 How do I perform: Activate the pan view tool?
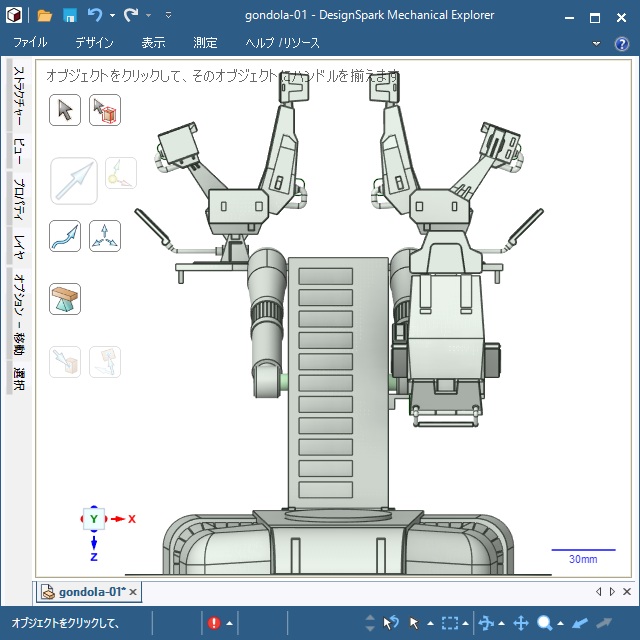tap(521, 623)
